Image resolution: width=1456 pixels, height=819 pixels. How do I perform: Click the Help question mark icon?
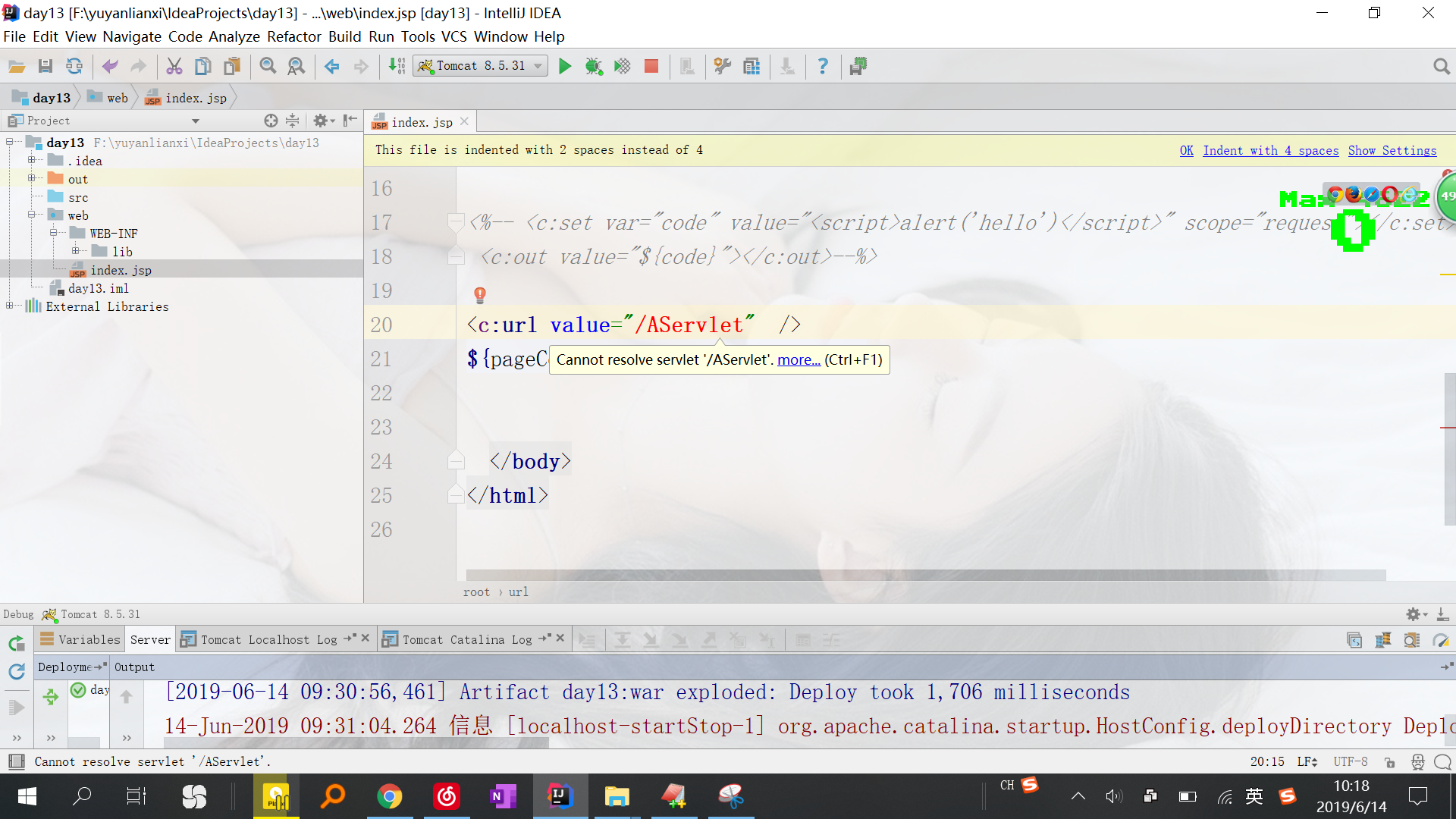[x=823, y=67]
